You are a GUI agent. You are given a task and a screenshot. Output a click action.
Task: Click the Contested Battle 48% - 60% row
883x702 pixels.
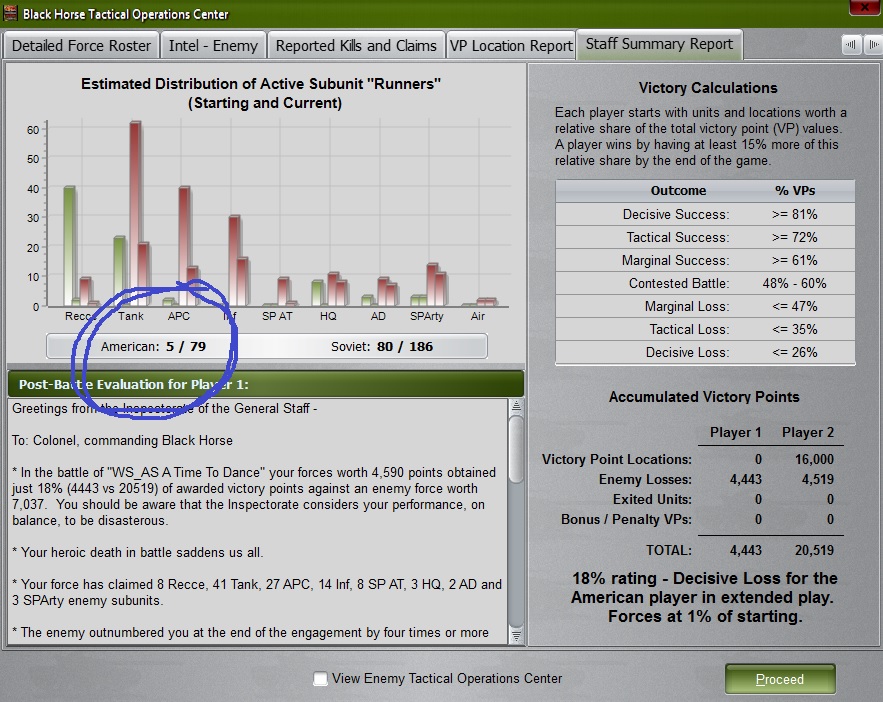(705, 283)
